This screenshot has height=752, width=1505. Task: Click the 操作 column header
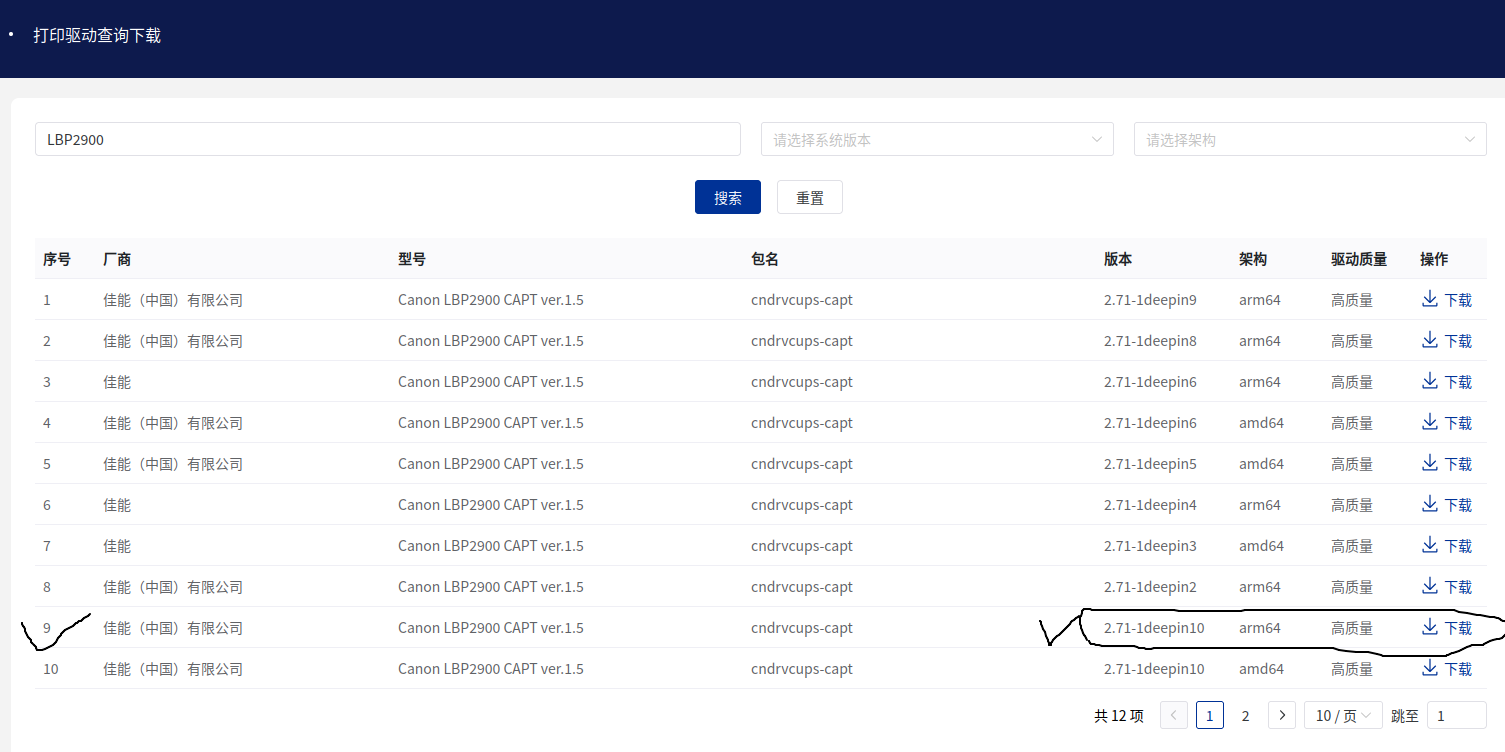pyautogui.click(x=1434, y=259)
